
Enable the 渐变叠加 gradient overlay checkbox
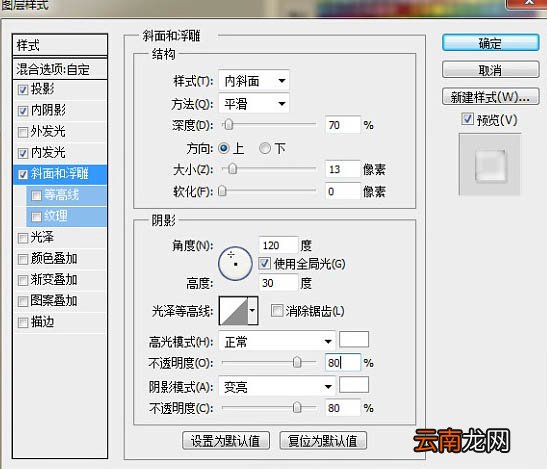click(x=23, y=280)
